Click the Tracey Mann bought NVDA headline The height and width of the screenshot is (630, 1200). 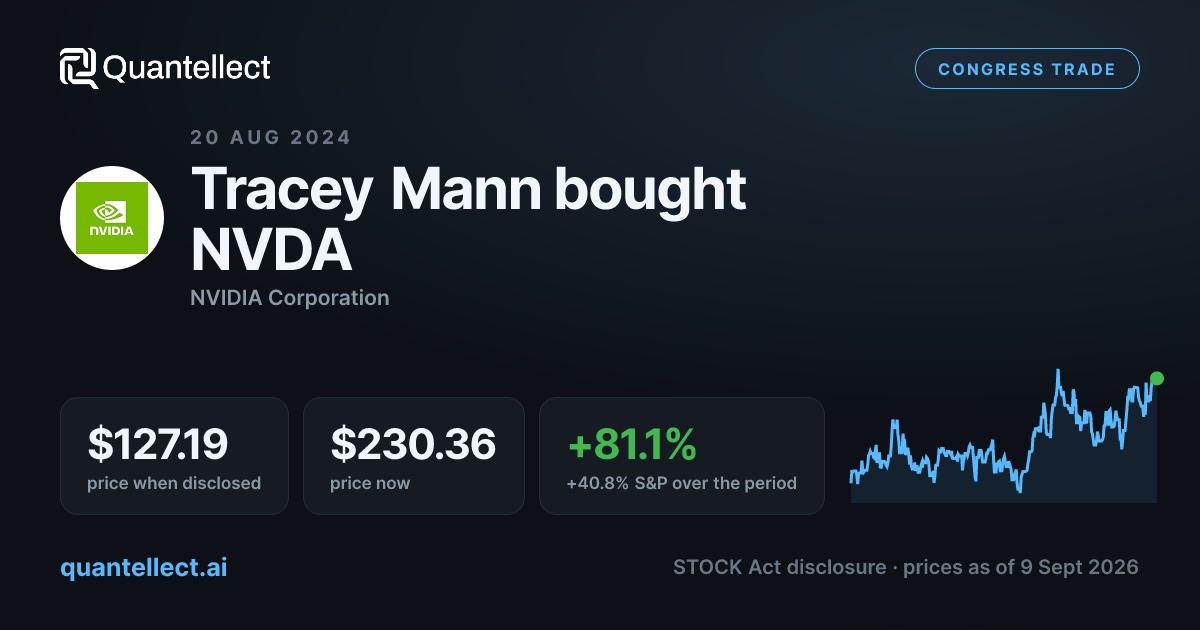[x=468, y=219]
